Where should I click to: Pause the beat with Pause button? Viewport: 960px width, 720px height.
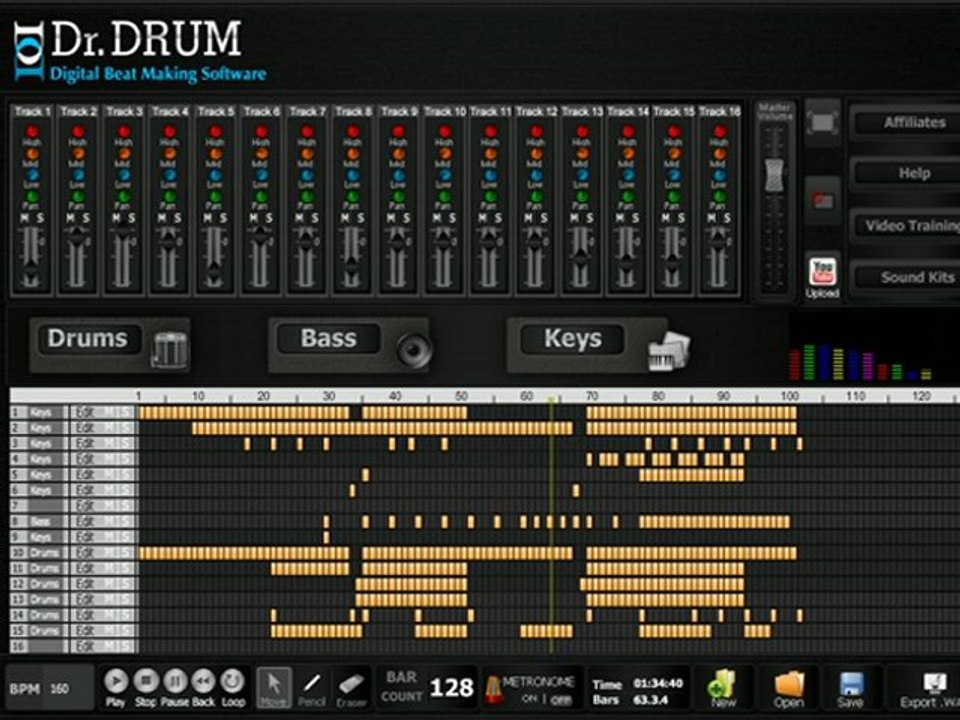174,681
